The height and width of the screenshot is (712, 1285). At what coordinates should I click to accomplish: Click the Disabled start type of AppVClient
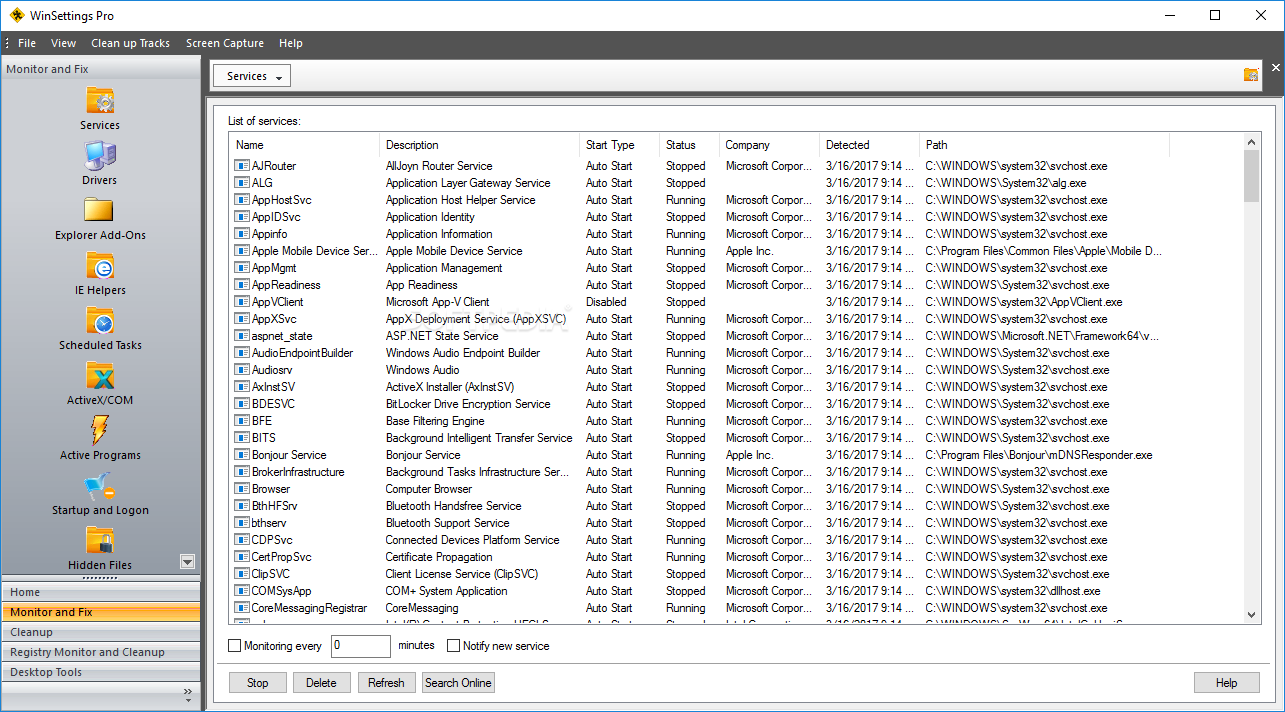coord(606,302)
